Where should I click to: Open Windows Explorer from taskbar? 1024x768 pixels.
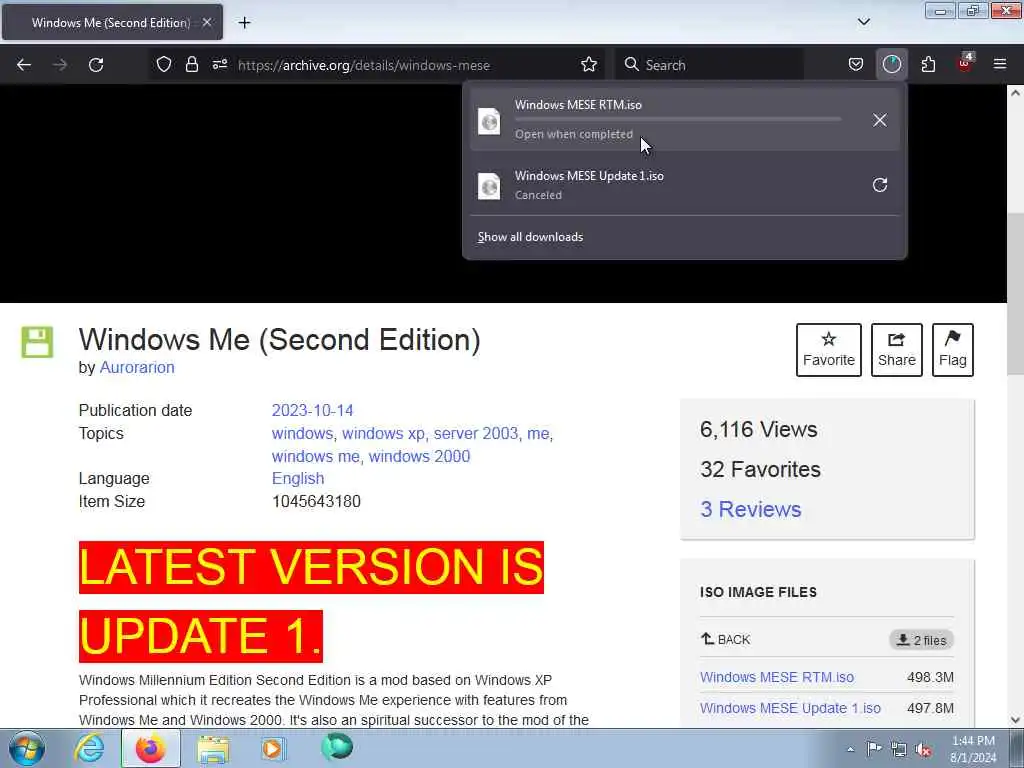point(213,748)
